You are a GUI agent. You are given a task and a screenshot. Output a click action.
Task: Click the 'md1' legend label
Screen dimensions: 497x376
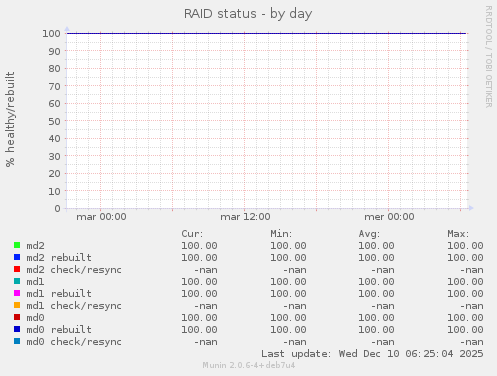pos(35,282)
